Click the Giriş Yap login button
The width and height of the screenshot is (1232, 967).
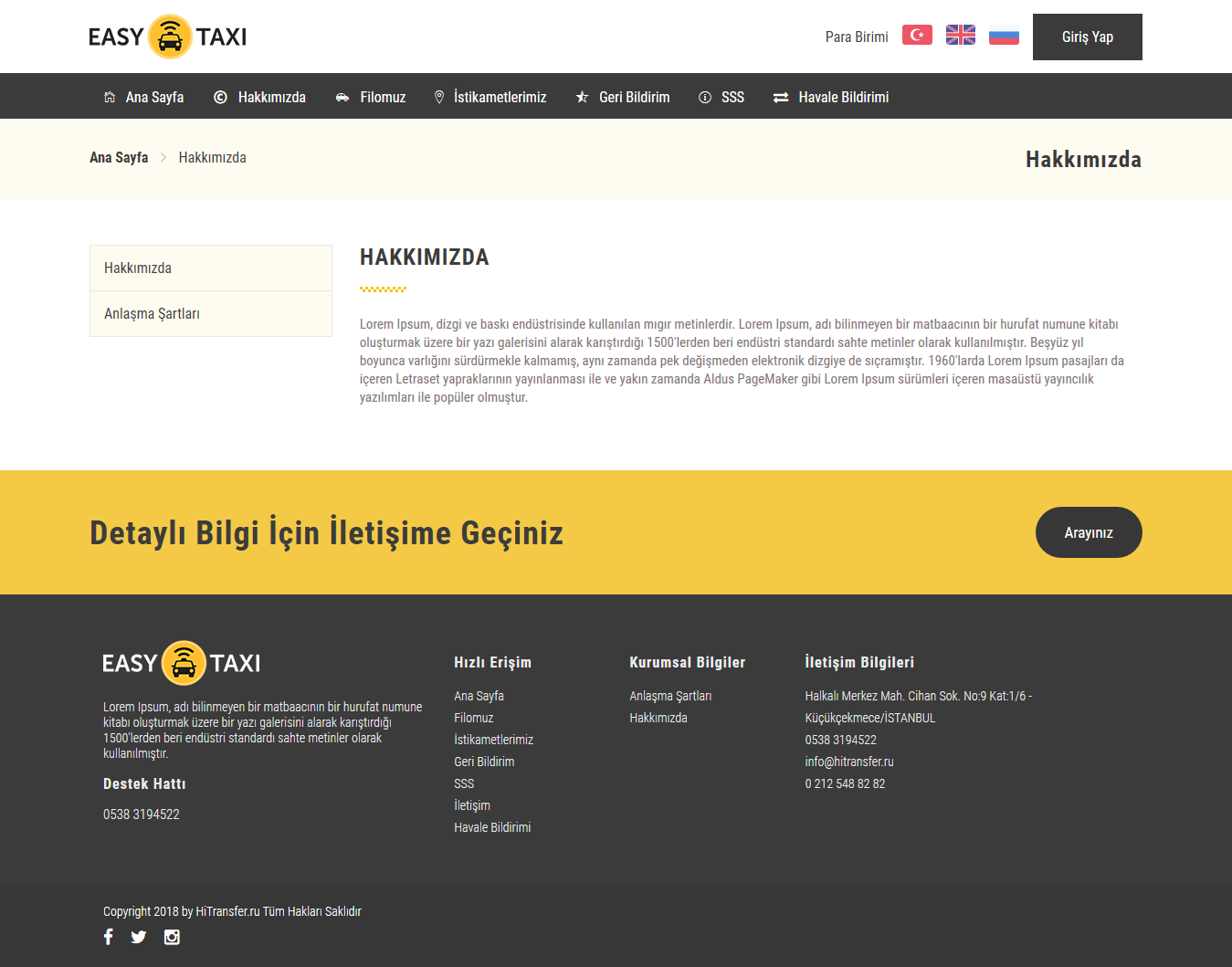click(x=1088, y=37)
